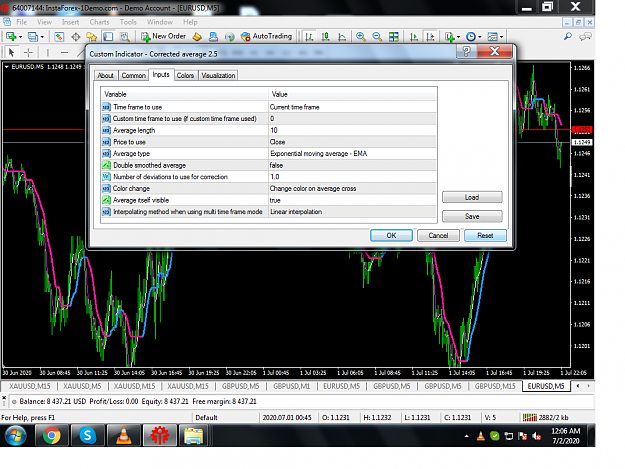Image resolution: width=625 pixels, height=469 pixels.
Task: Click the Load button
Action: click(472, 197)
